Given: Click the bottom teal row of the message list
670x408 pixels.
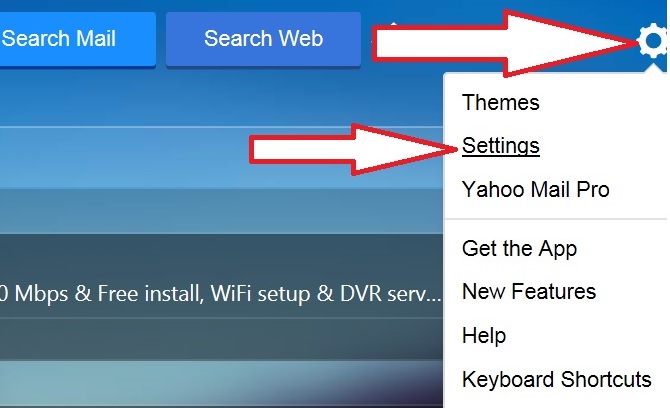Looking at the screenshot, I should pos(221,383).
